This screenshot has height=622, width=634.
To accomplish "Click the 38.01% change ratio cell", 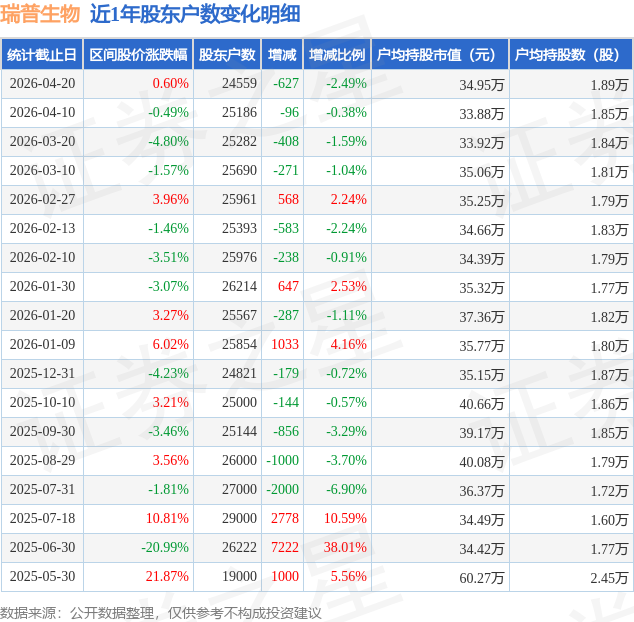I will coord(345,548).
